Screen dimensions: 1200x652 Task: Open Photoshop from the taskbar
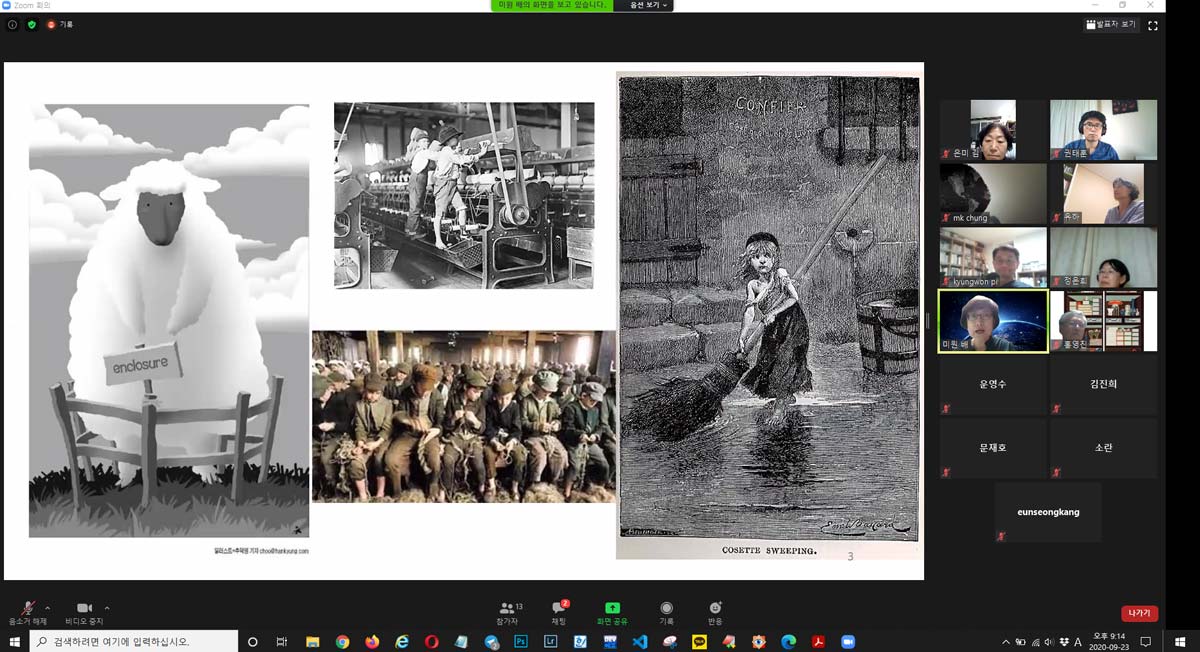521,641
